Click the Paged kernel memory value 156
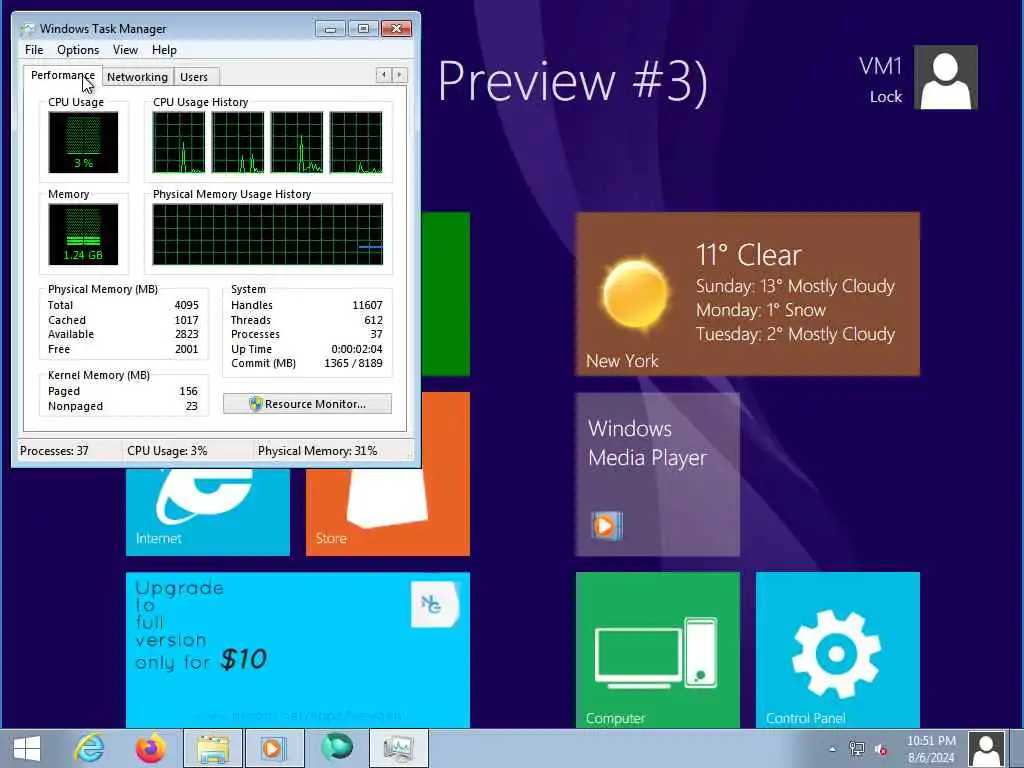Image resolution: width=1024 pixels, height=768 pixels. tap(188, 391)
